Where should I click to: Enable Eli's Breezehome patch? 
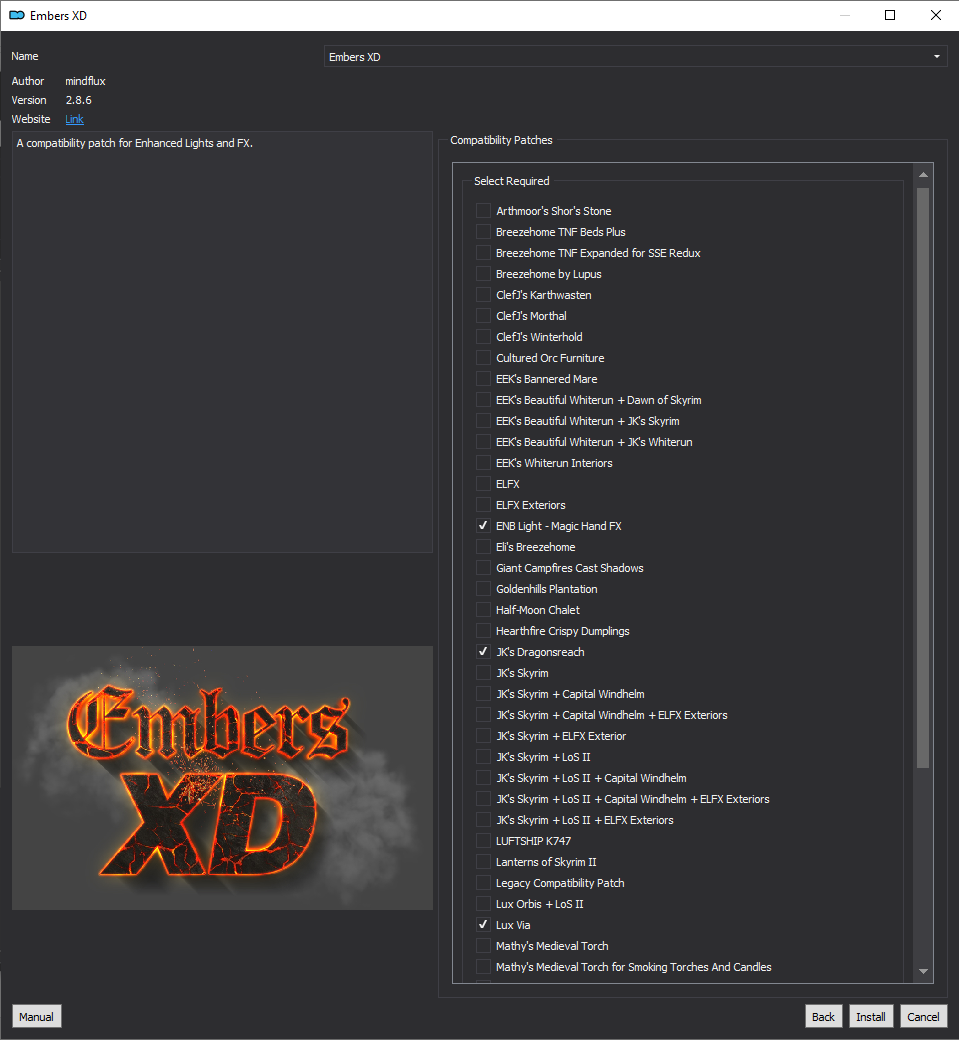(x=483, y=547)
